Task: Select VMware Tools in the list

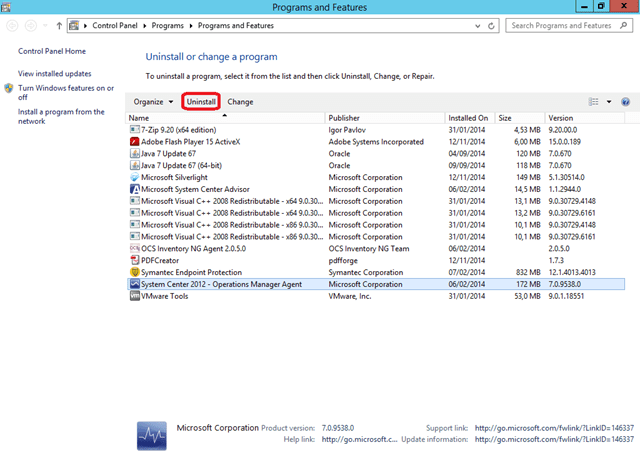Action: (x=376, y=296)
